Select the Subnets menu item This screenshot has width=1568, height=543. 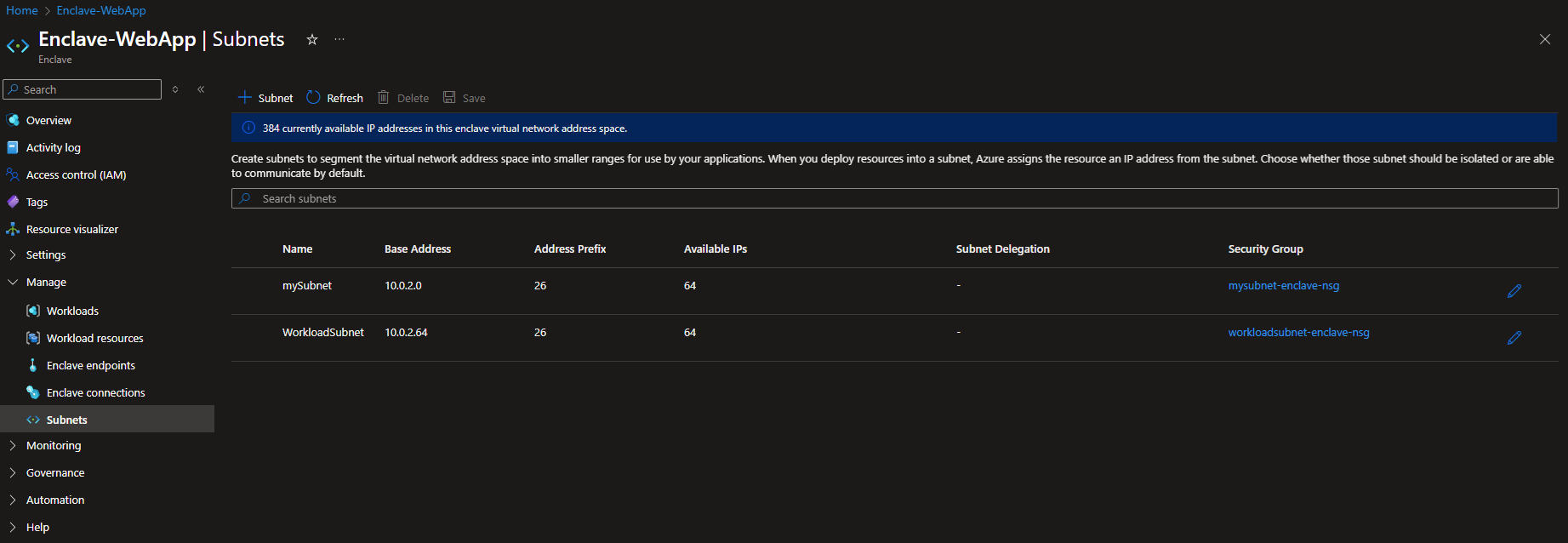pyautogui.click(x=107, y=420)
